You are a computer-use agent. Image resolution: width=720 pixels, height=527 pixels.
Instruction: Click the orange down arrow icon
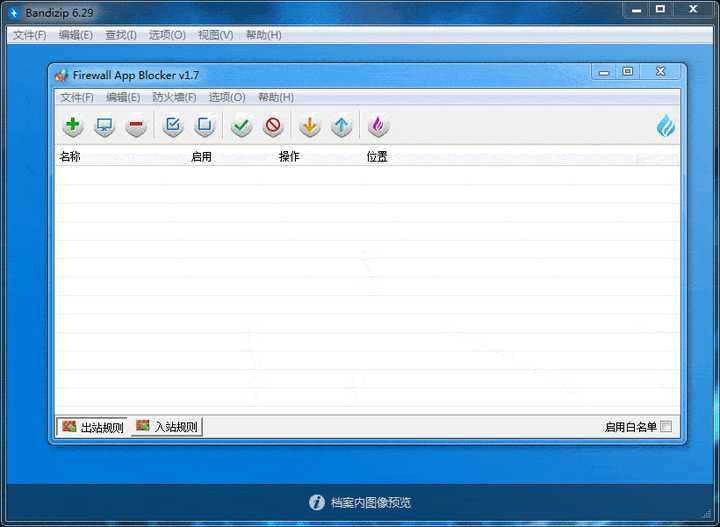click(x=310, y=125)
